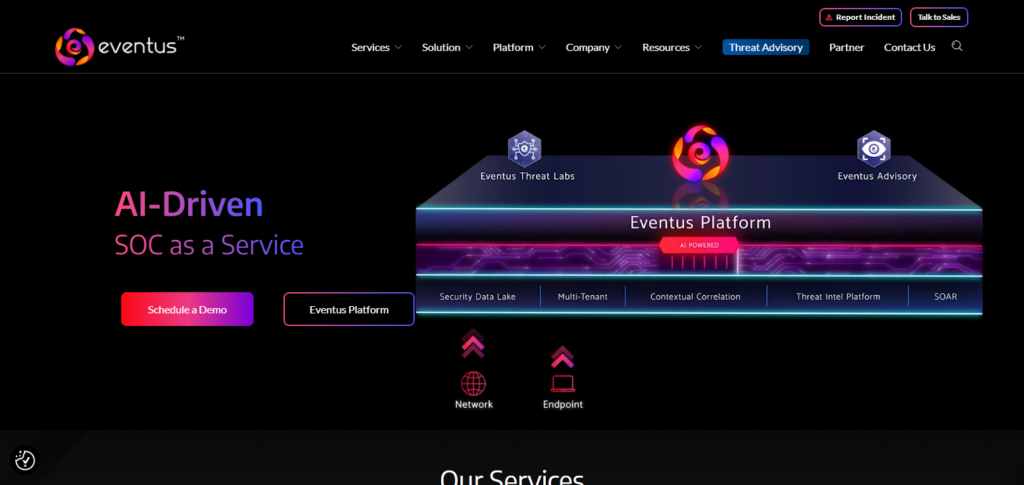Click the SOAR label
Image resolution: width=1024 pixels, height=485 pixels.
click(x=945, y=296)
